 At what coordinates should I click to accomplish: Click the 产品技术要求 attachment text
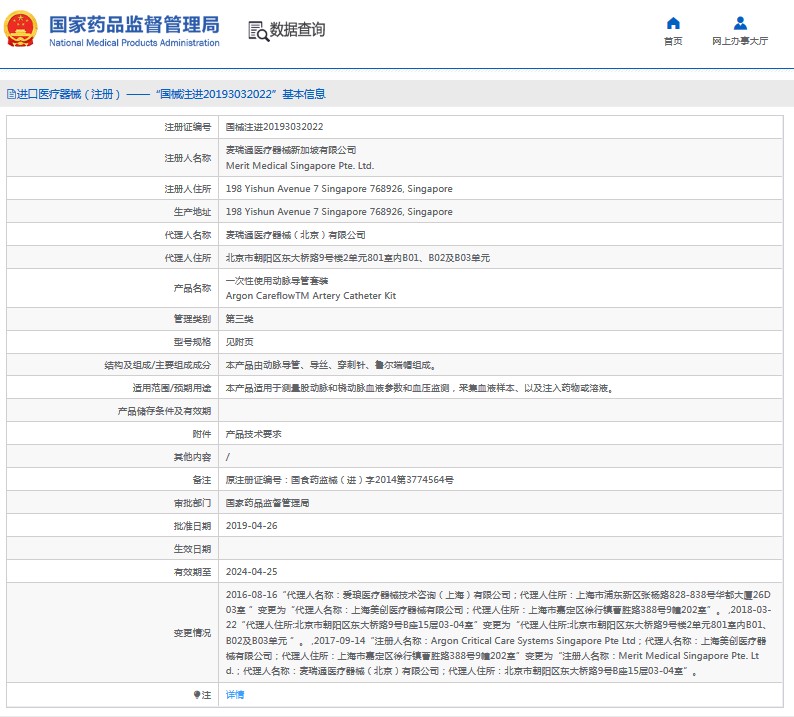coord(253,434)
